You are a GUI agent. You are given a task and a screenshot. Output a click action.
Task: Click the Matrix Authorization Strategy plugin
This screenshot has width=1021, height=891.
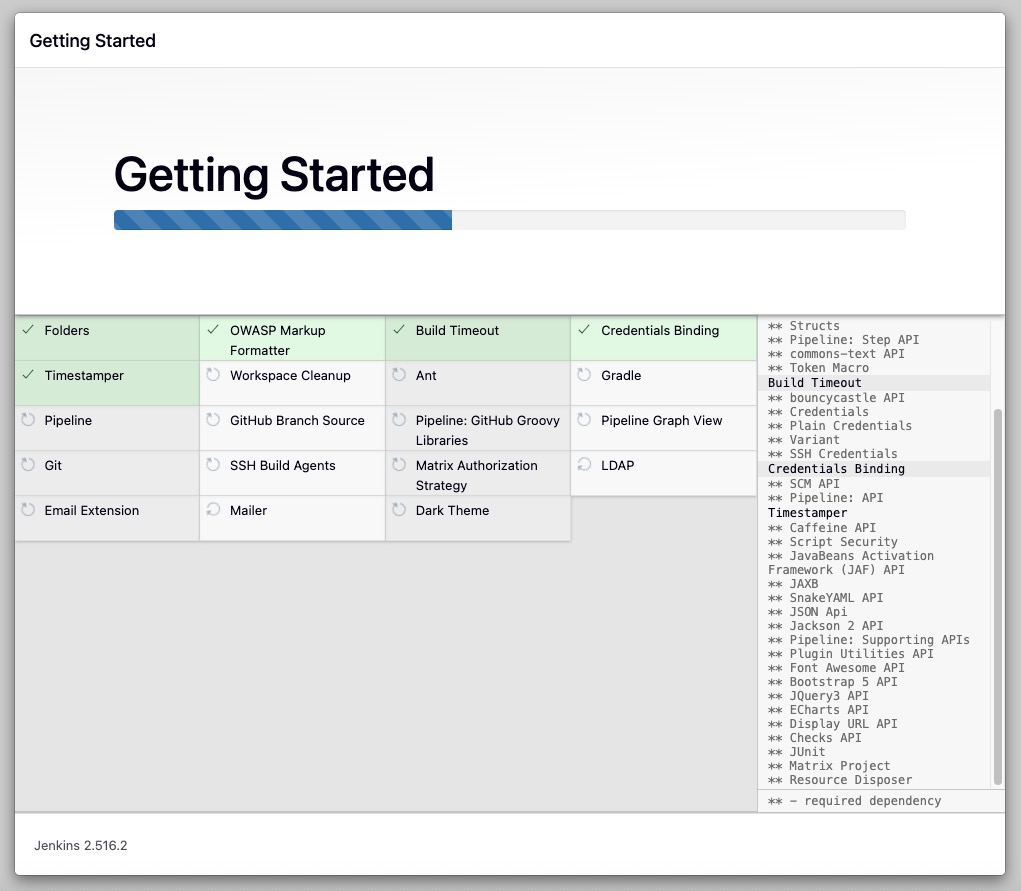pos(476,475)
